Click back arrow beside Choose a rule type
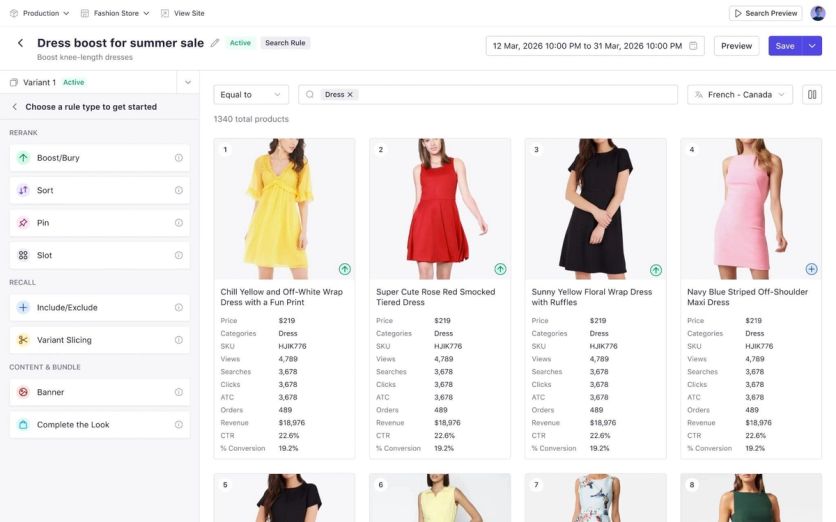Screen dimensions: 836x522 14,107
